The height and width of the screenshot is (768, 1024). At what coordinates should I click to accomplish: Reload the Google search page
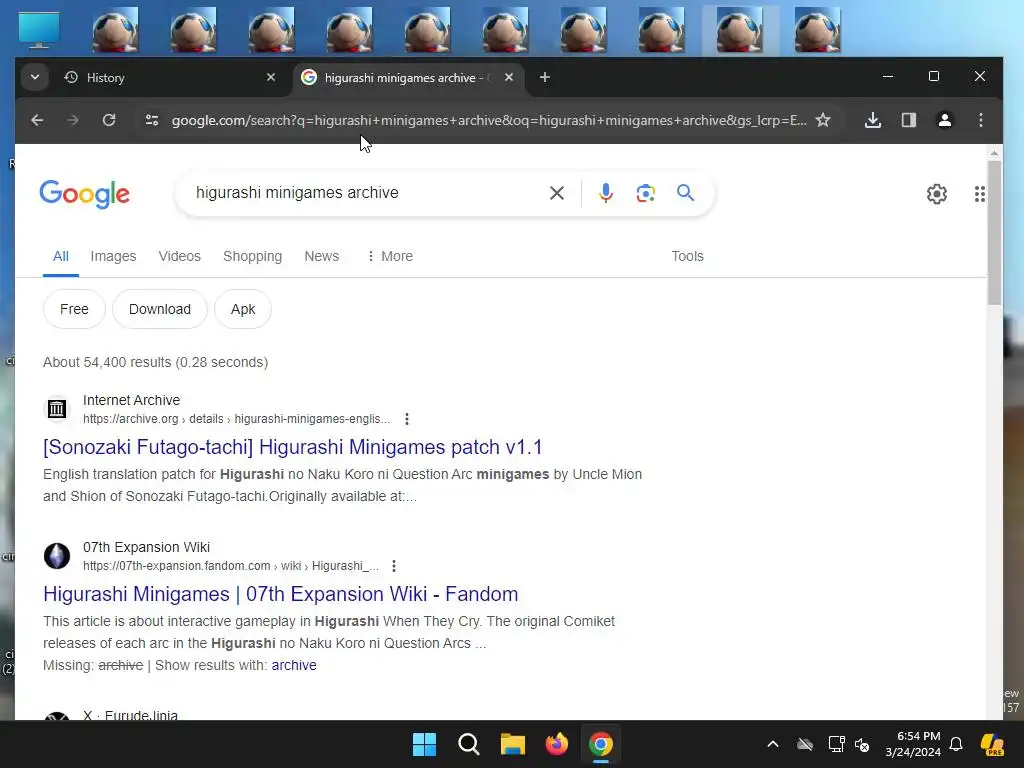pyautogui.click(x=109, y=120)
